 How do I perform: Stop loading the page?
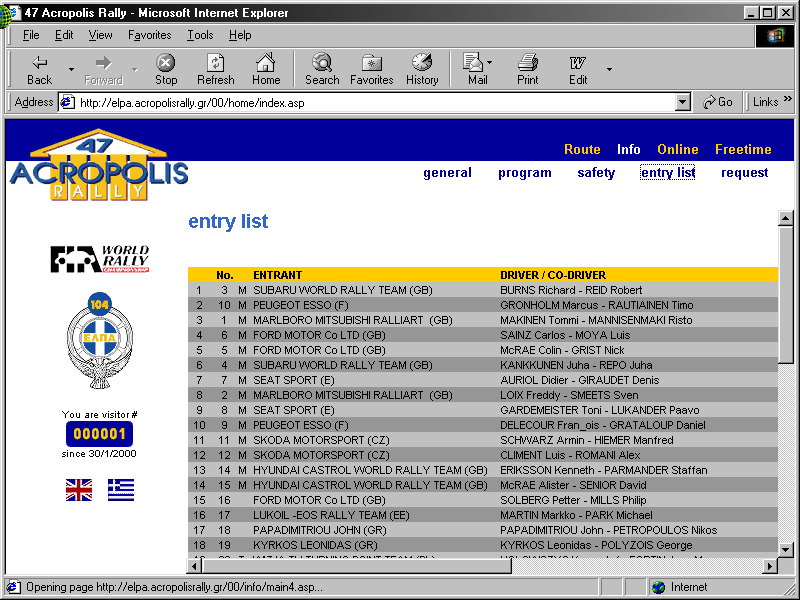[x=166, y=70]
